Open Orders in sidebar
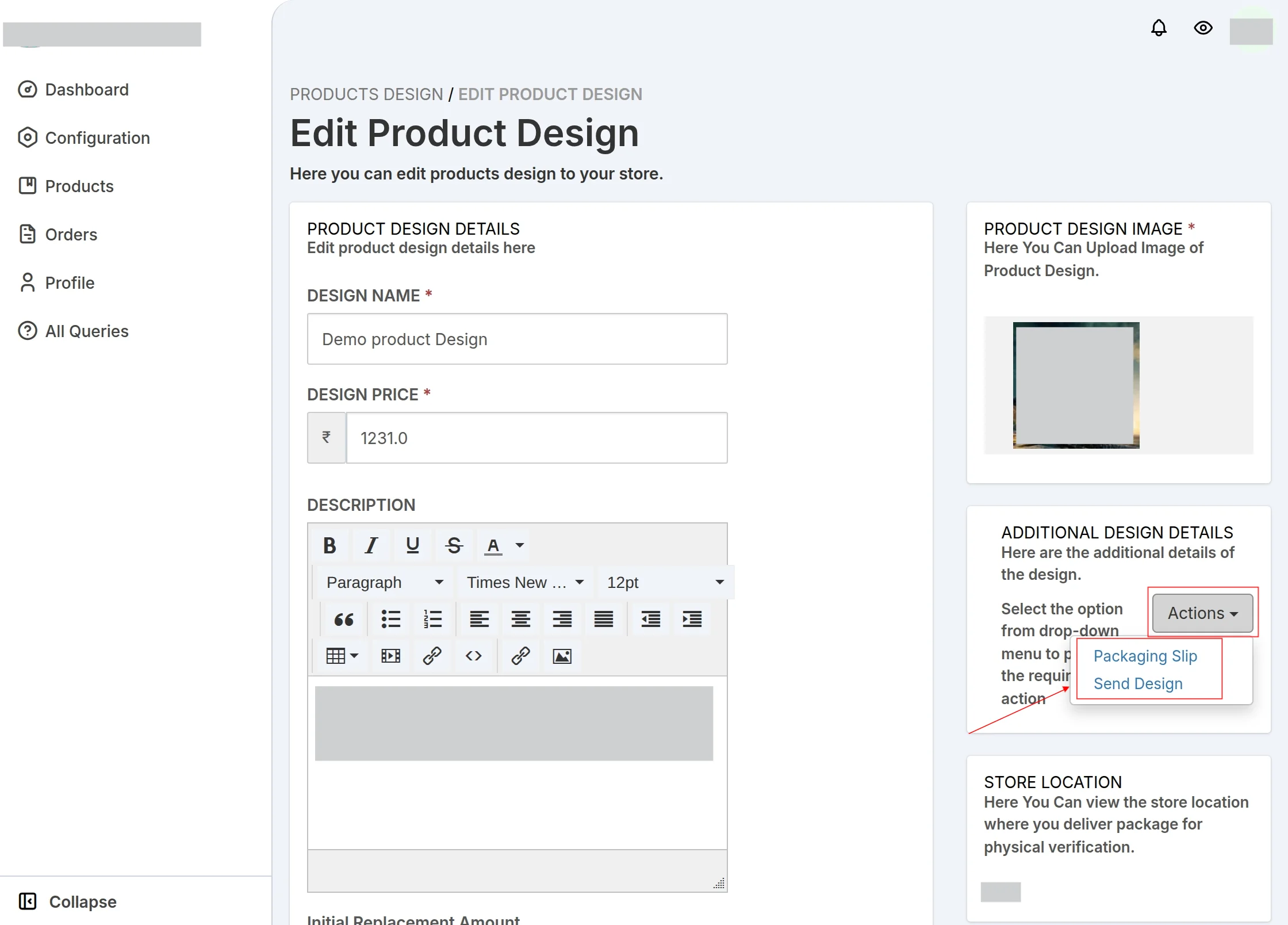Screen dimensions: 1288x925 [57, 234]
